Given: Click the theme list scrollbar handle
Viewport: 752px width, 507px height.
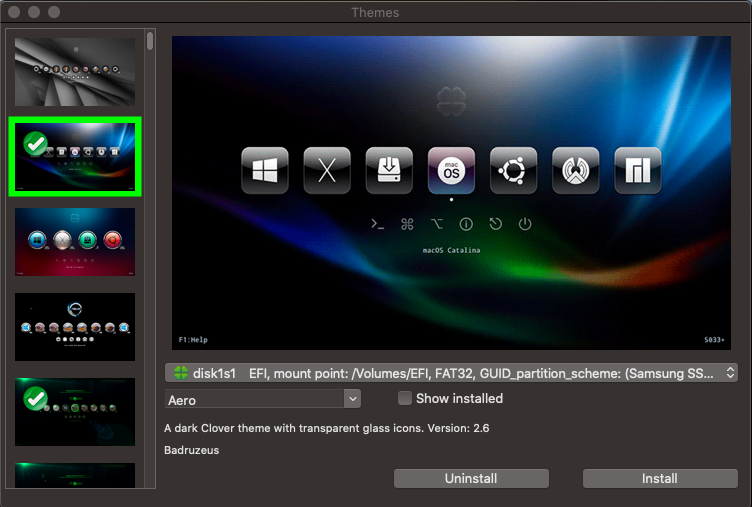Looking at the screenshot, I should tap(150, 41).
